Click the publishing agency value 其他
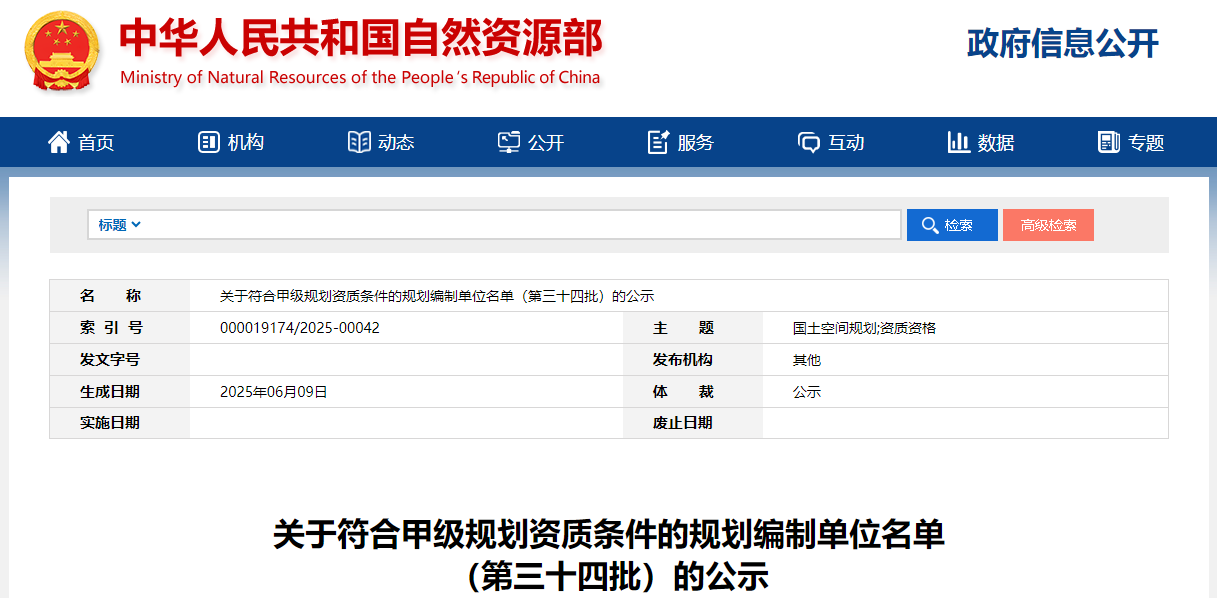This screenshot has width=1217, height=598. (x=807, y=360)
